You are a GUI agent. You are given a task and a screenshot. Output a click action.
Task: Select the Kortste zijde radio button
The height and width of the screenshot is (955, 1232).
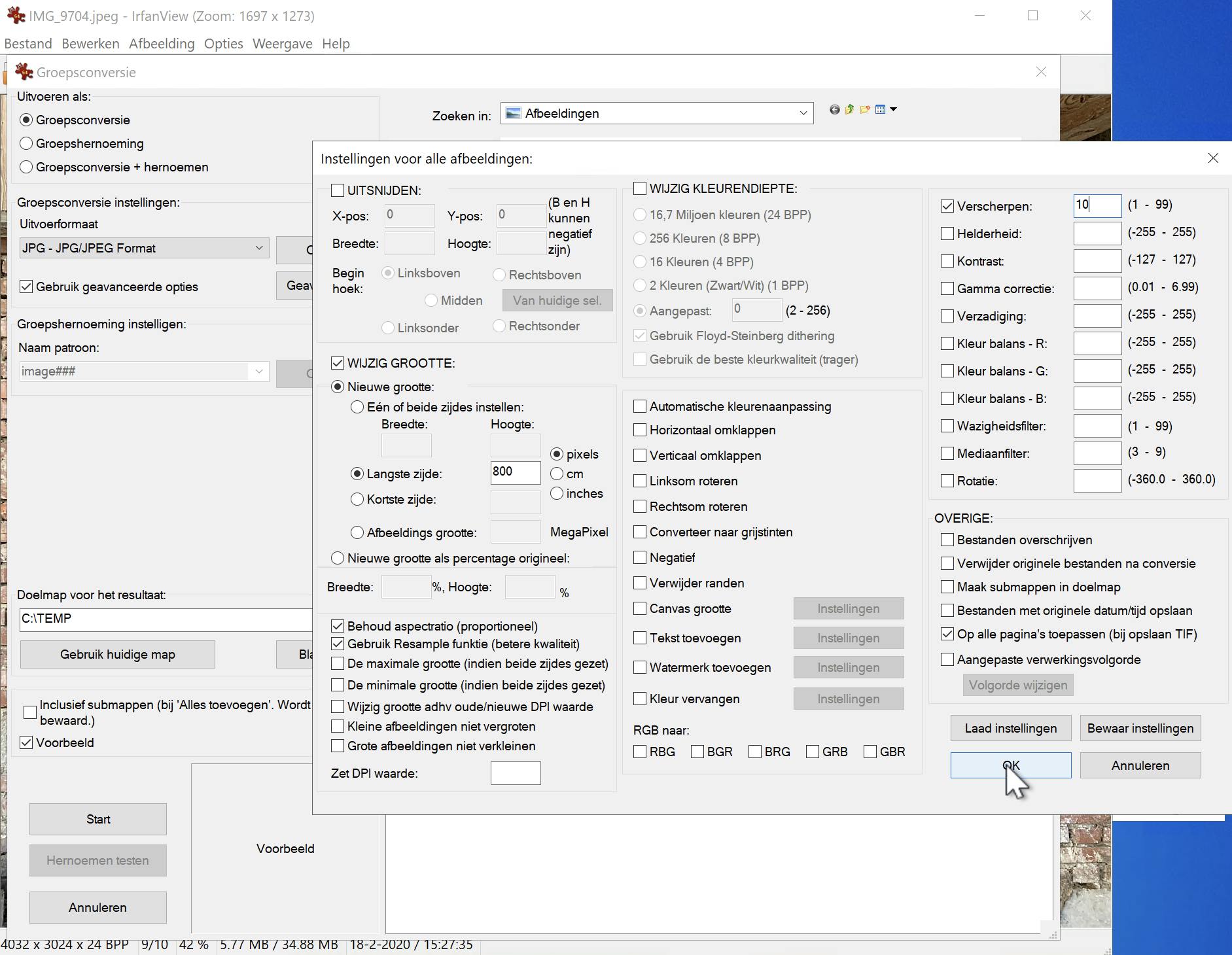click(357, 500)
